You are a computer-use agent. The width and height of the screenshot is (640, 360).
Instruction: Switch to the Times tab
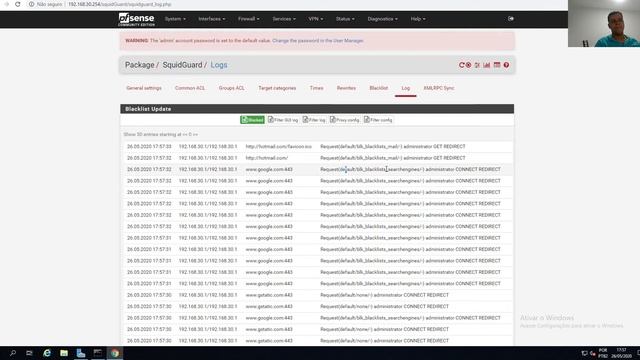pos(316,88)
